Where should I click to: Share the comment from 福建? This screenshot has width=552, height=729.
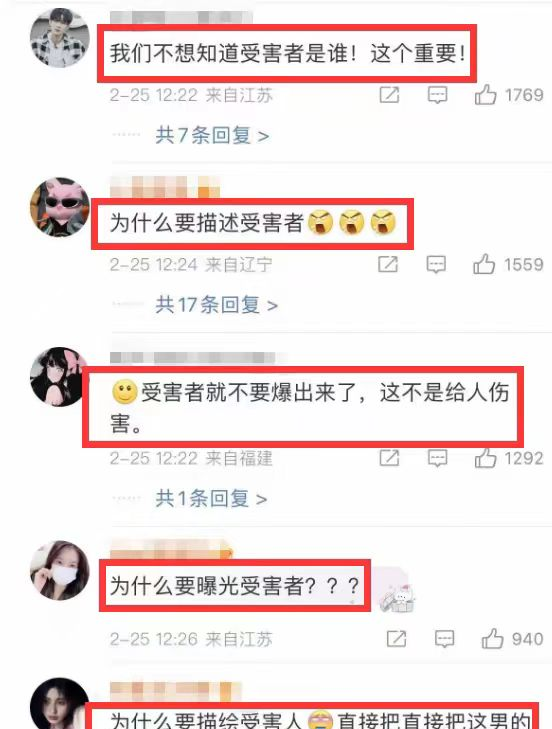(389, 458)
